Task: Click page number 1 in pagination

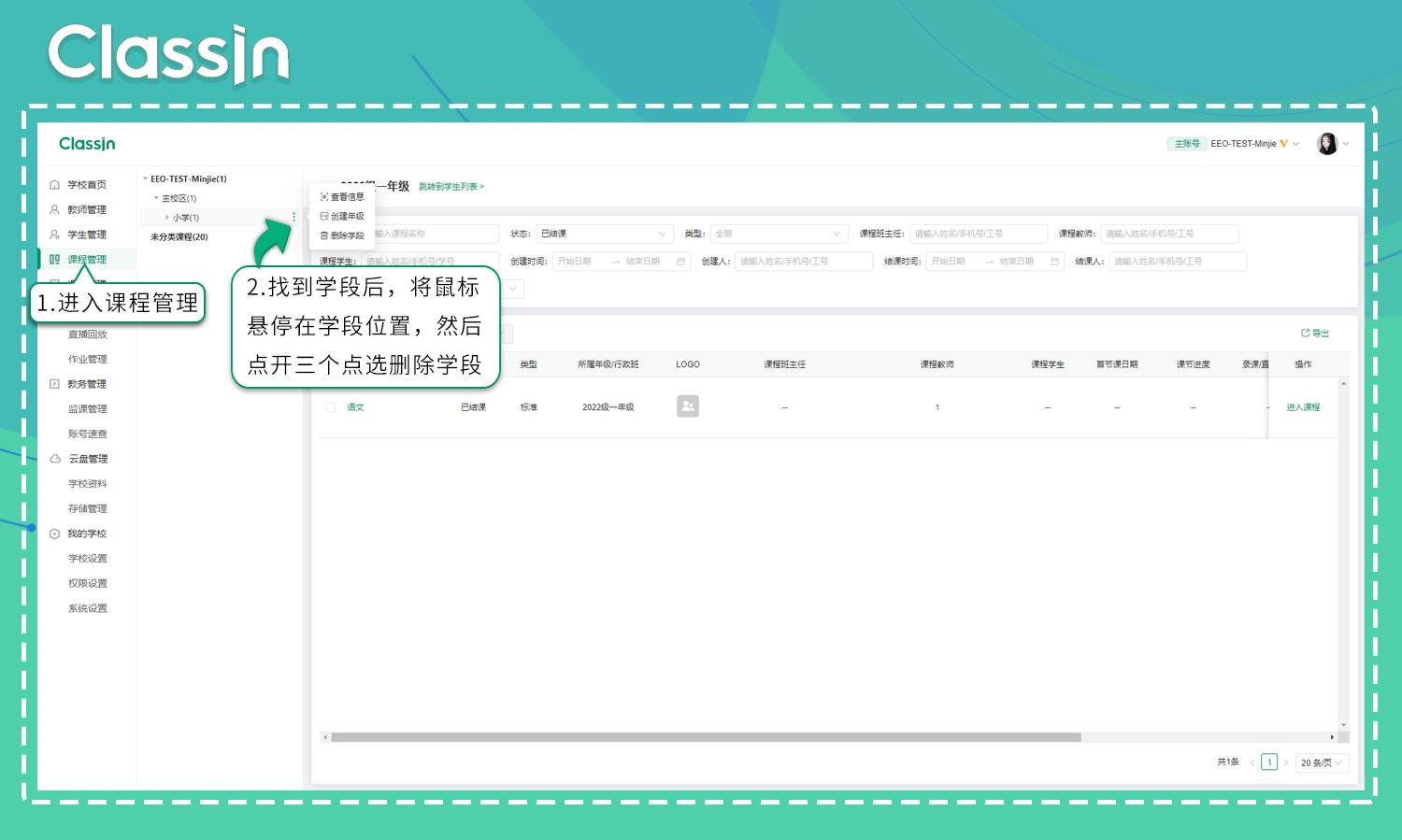Action: coord(1269,762)
